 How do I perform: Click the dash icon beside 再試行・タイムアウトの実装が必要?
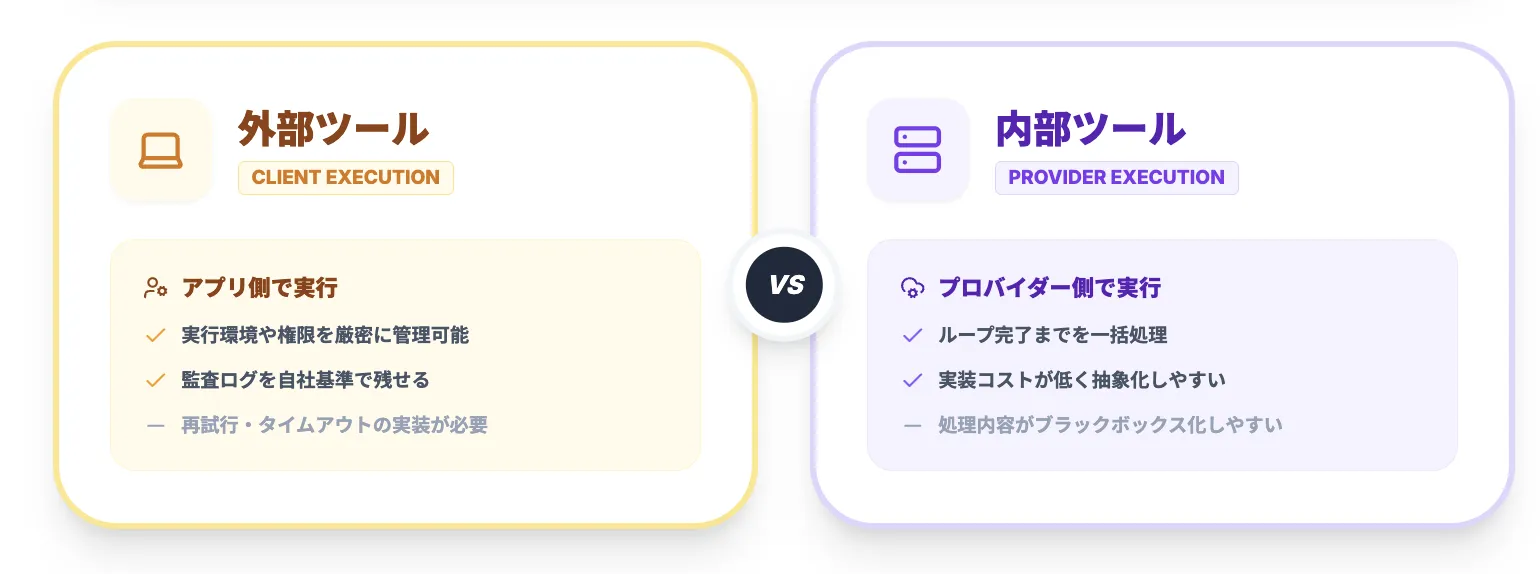pyautogui.click(x=155, y=425)
